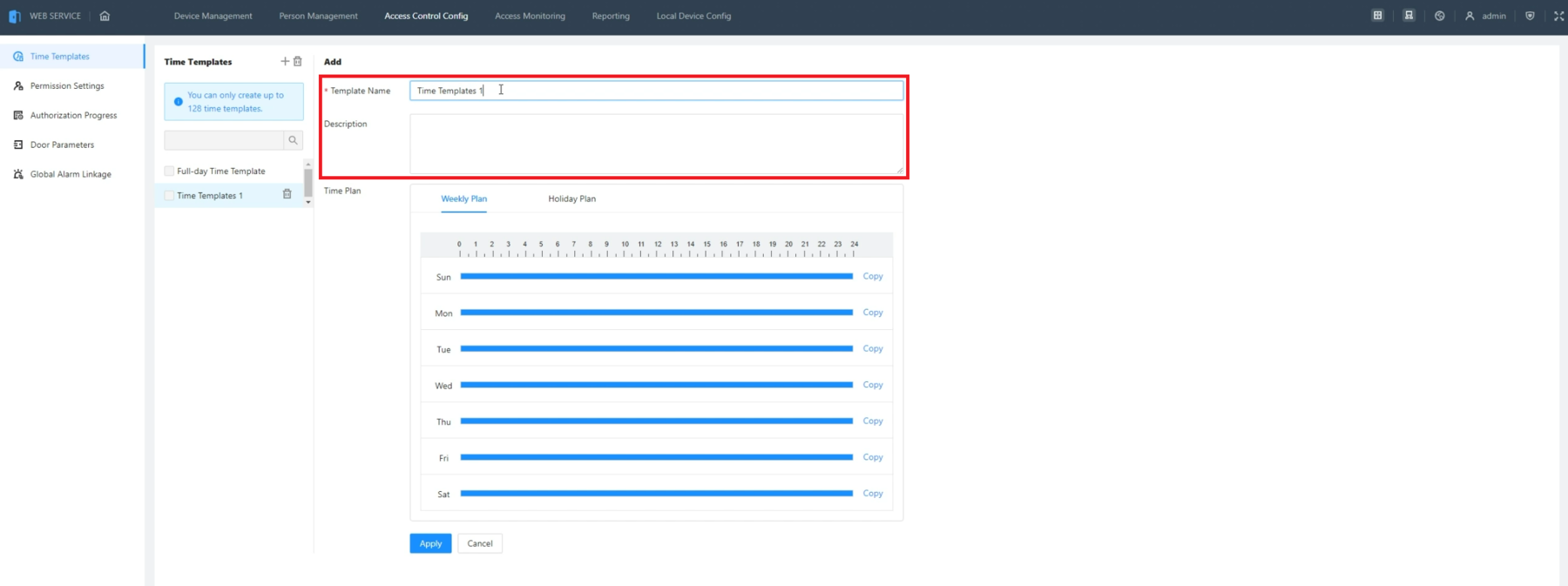Screen dimensions: 1568x586
Task: Click the shield security icon
Action: click(x=1530, y=16)
